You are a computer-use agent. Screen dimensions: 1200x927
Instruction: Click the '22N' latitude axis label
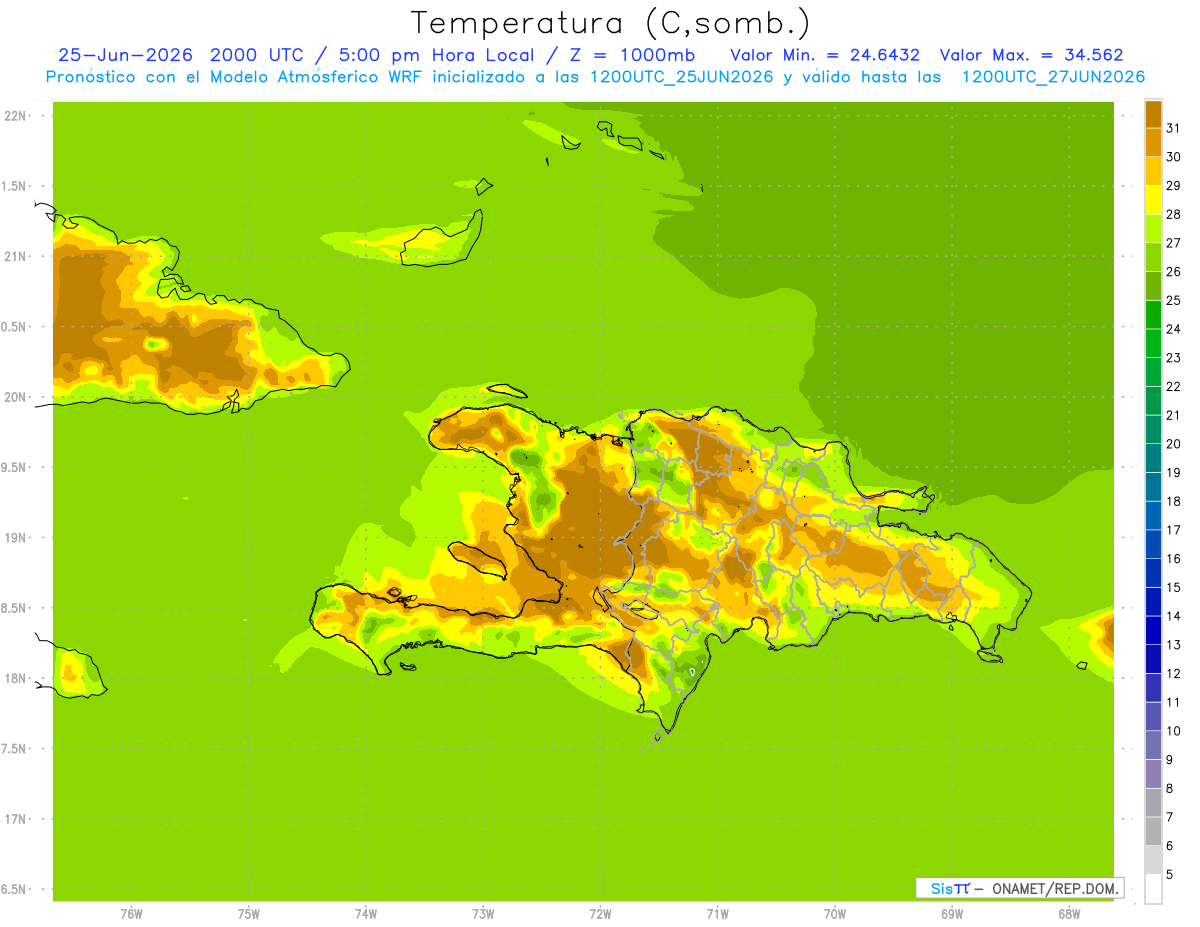click(14, 116)
